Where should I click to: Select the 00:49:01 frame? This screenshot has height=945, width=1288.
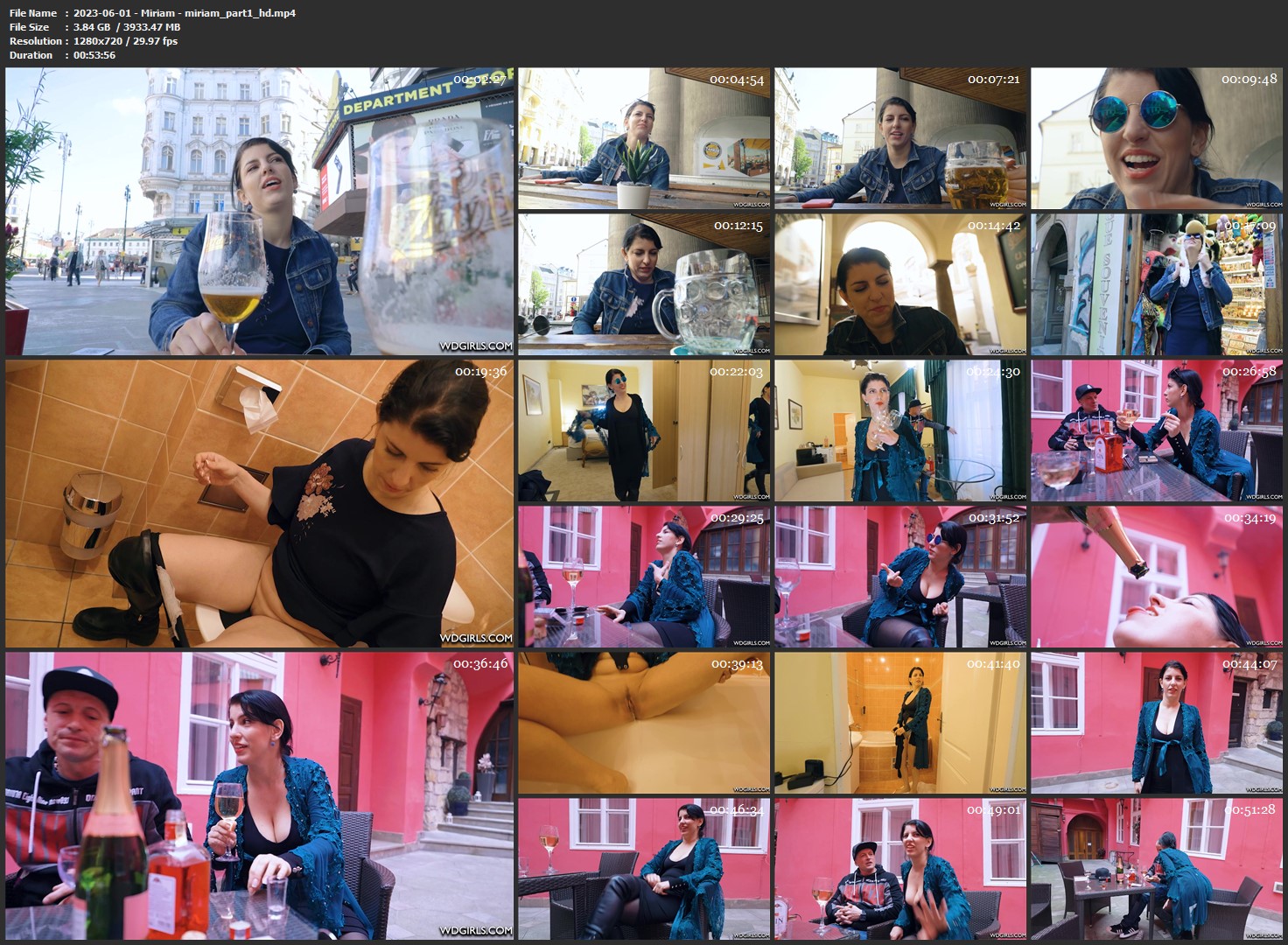tap(900, 869)
